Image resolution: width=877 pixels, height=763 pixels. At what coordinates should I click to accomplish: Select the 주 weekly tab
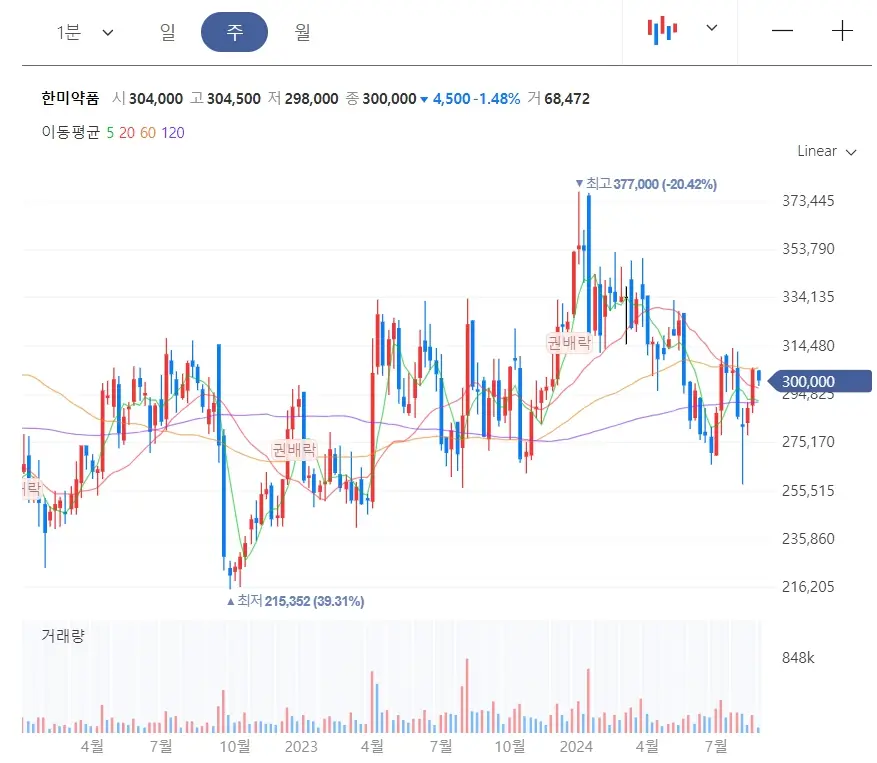click(234, 31)
